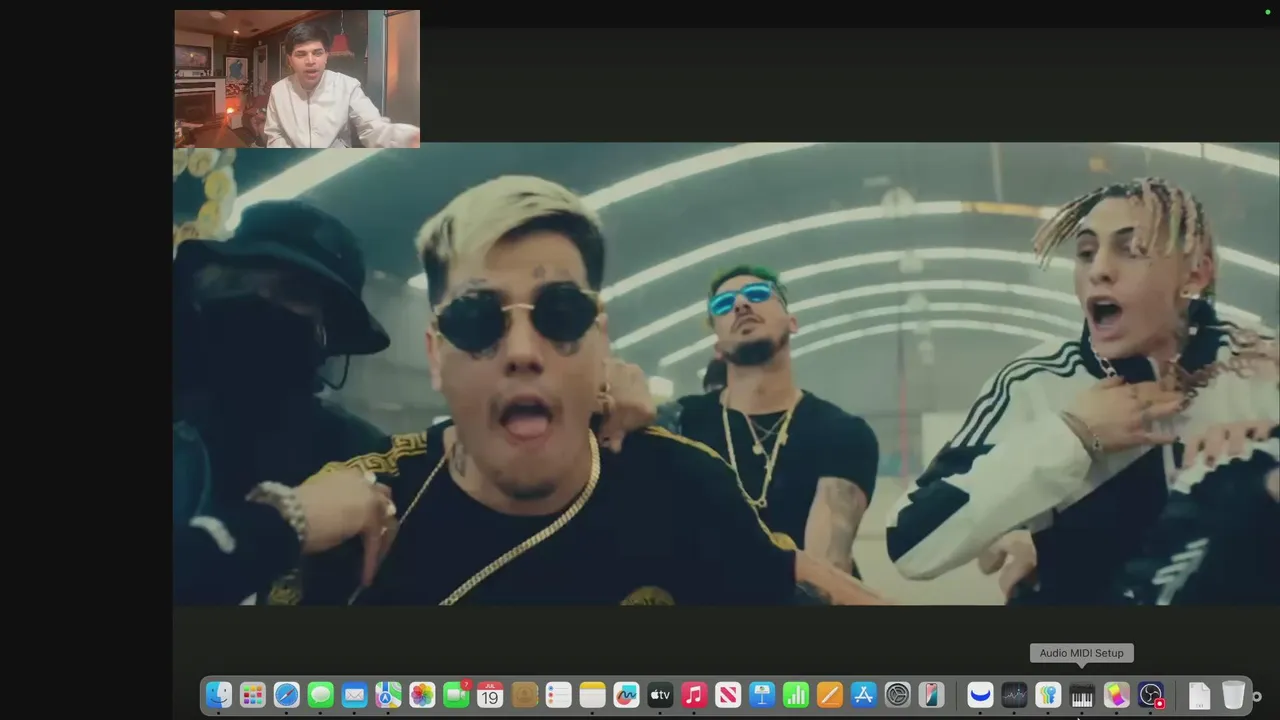Launch Safari from the Dock
The width and height of the screenshot is (1280, 720).
287,695
